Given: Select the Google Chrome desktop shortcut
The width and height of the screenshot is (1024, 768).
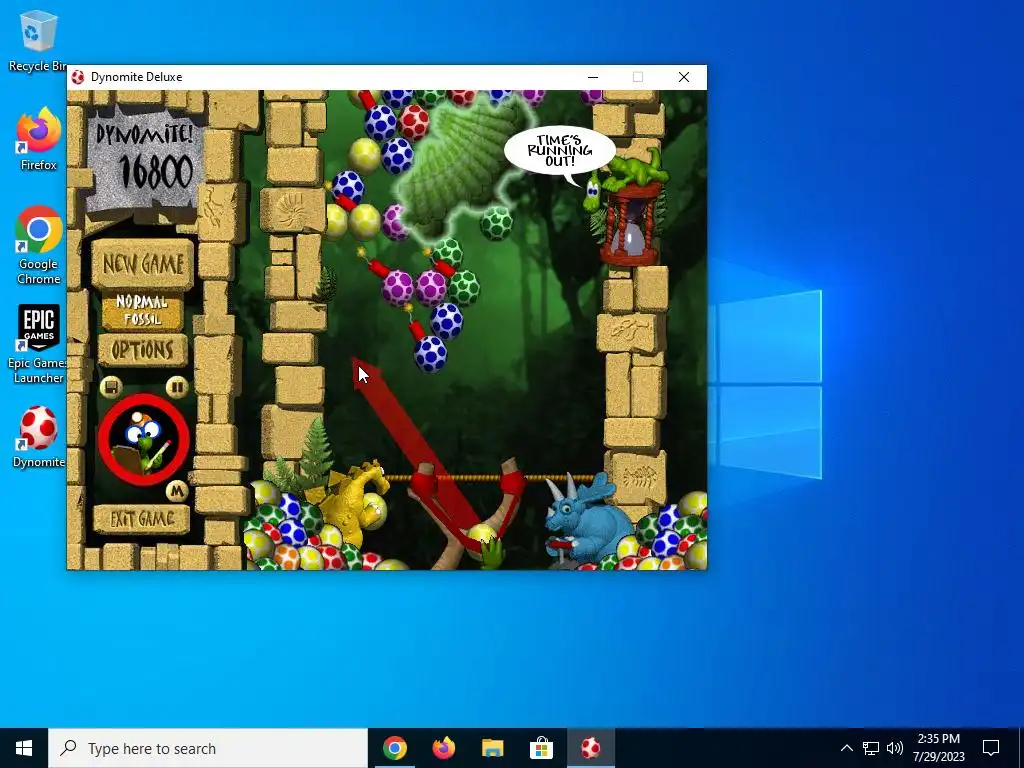Looking at the screenshot, I should [x=39, y=245].
